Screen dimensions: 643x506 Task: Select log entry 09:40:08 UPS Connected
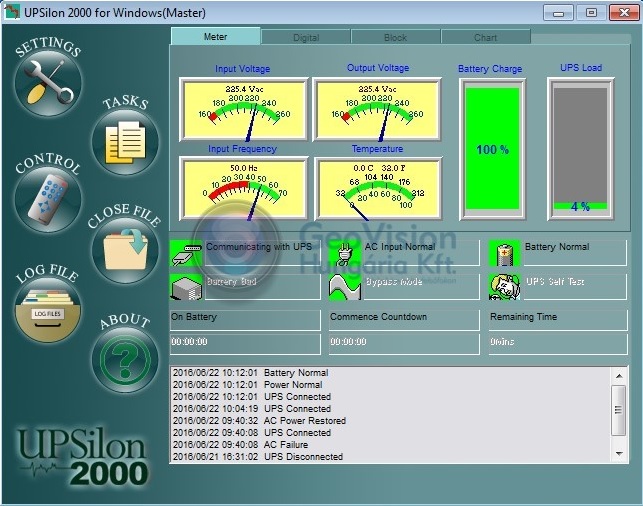pos(252,433)
